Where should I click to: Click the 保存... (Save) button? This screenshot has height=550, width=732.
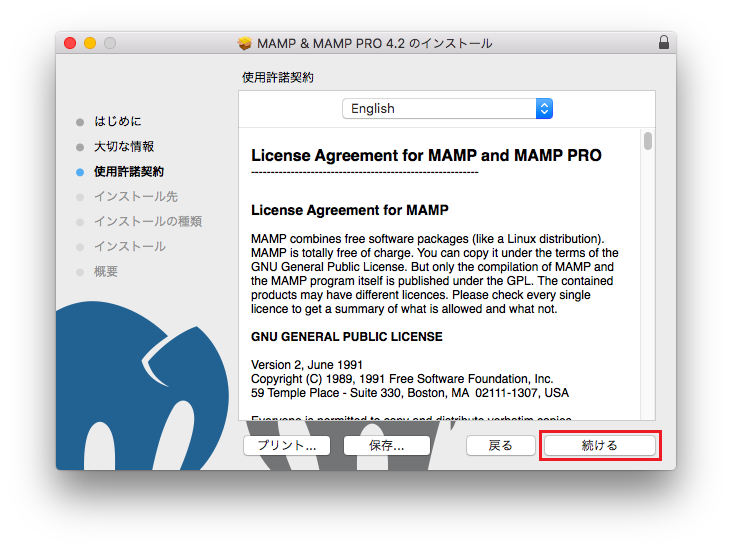(387, 445)
